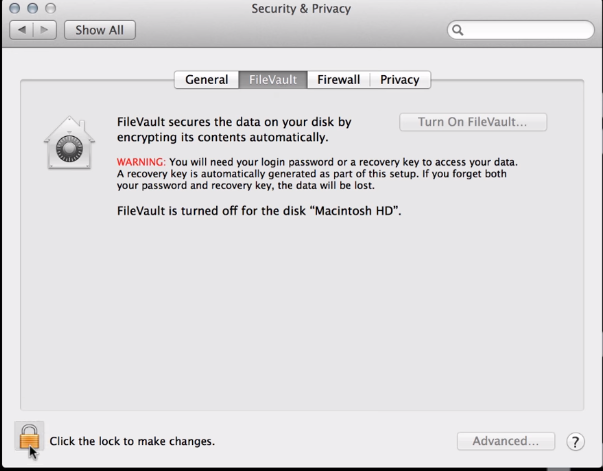Screen dimensions: 603x471
Task: Switch to the Privacy tab
Action: tap(400, 80)
